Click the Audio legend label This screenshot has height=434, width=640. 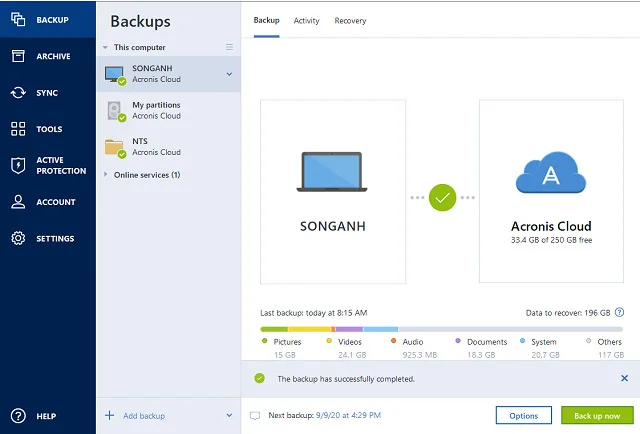tap(413, 342)
